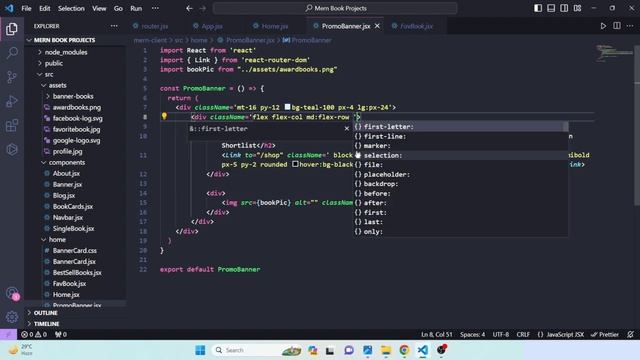Open the Edit menu
640x360 pixels.
pyautogui.click(x=44, y=8)
